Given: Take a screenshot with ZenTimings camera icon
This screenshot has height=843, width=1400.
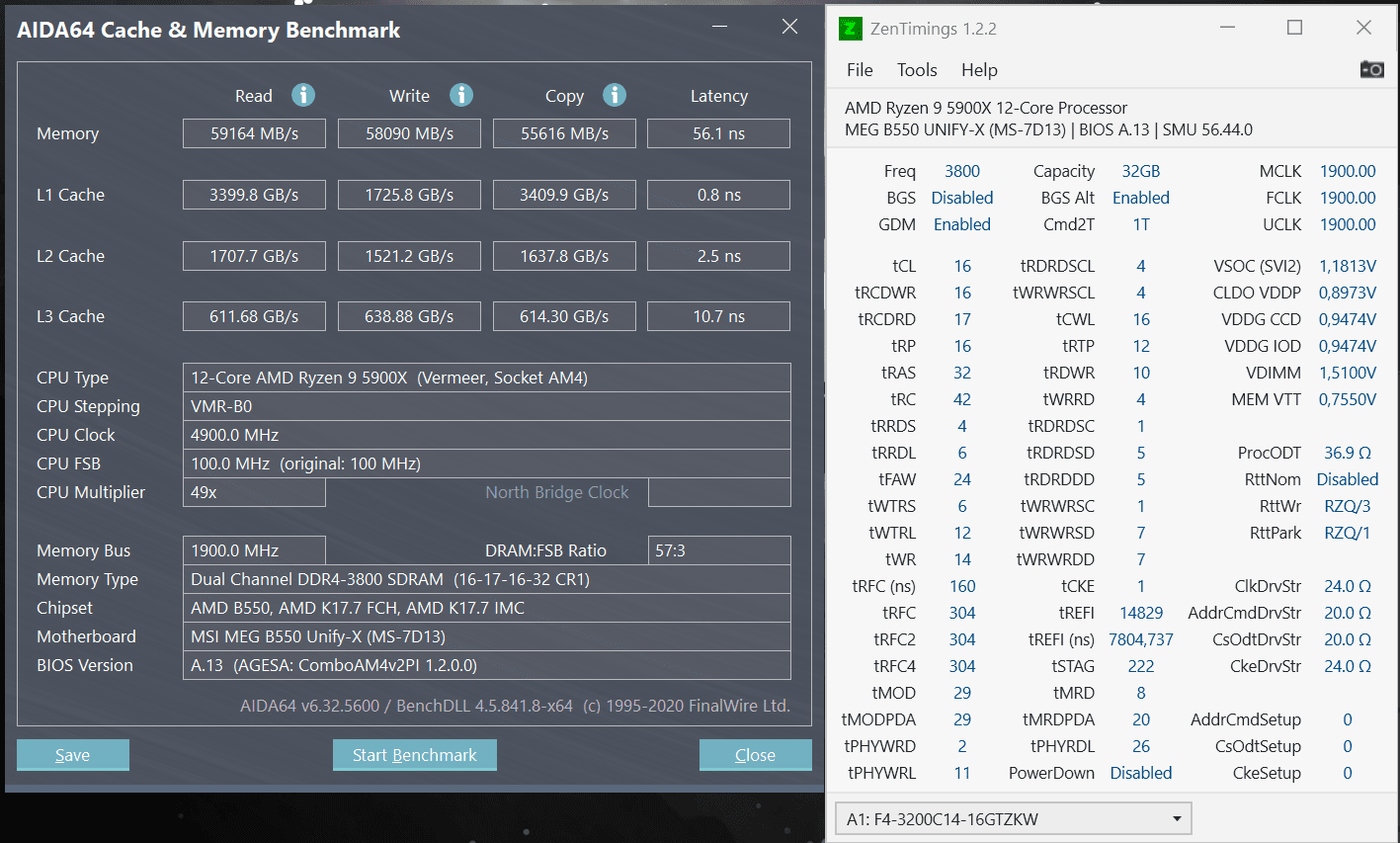Looking at the screenshot, I should 1371,69.
